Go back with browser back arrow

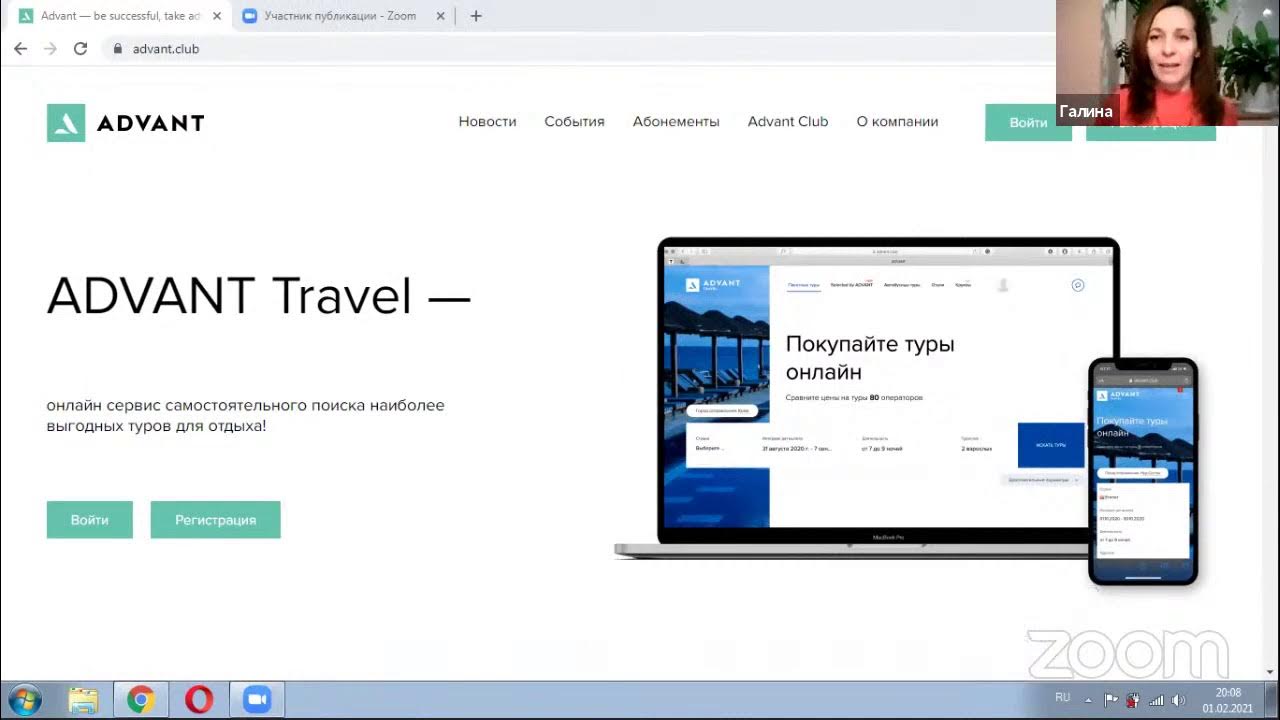[x=20, y=48]
